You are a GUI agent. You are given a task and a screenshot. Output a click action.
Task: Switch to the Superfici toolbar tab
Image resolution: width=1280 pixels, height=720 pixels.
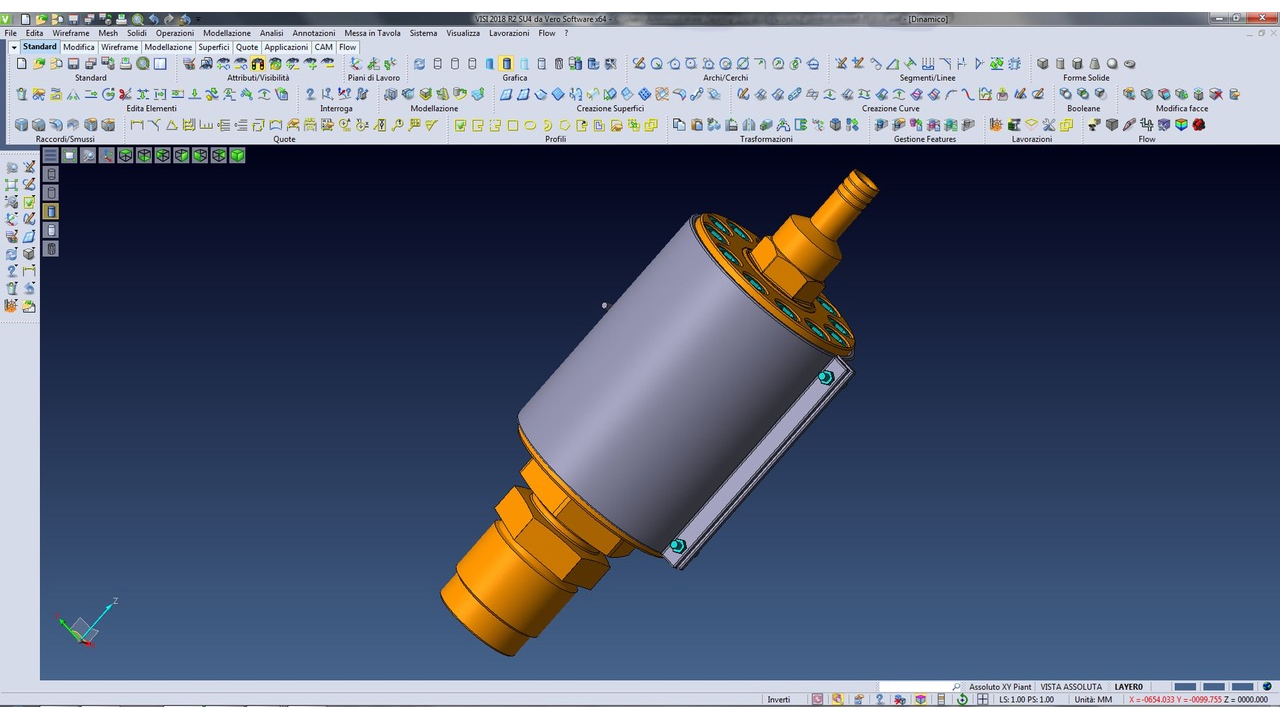[x=213, y=47]
